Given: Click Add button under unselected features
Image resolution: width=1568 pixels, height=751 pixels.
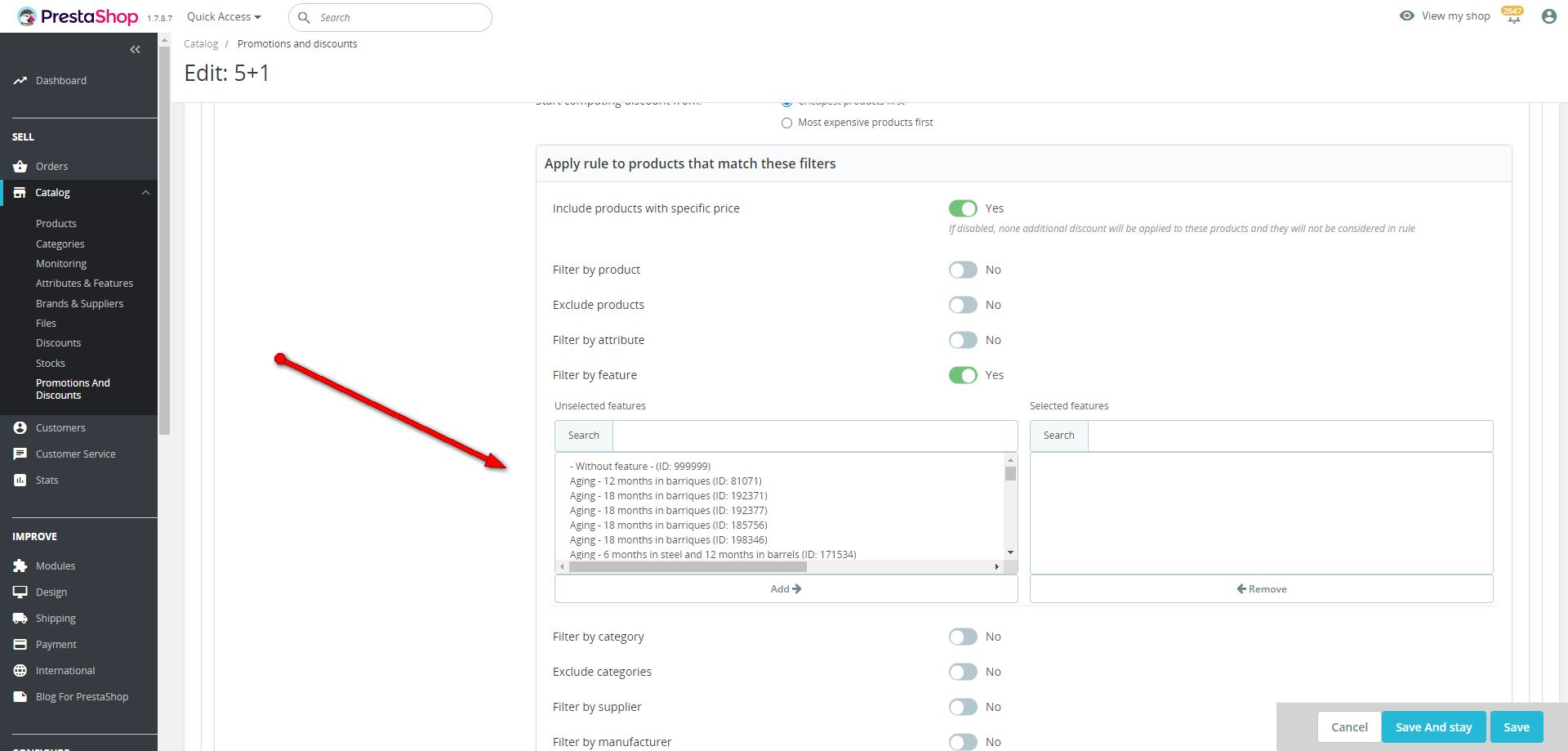Looking at the screenshot, I should tap(786, 589).
